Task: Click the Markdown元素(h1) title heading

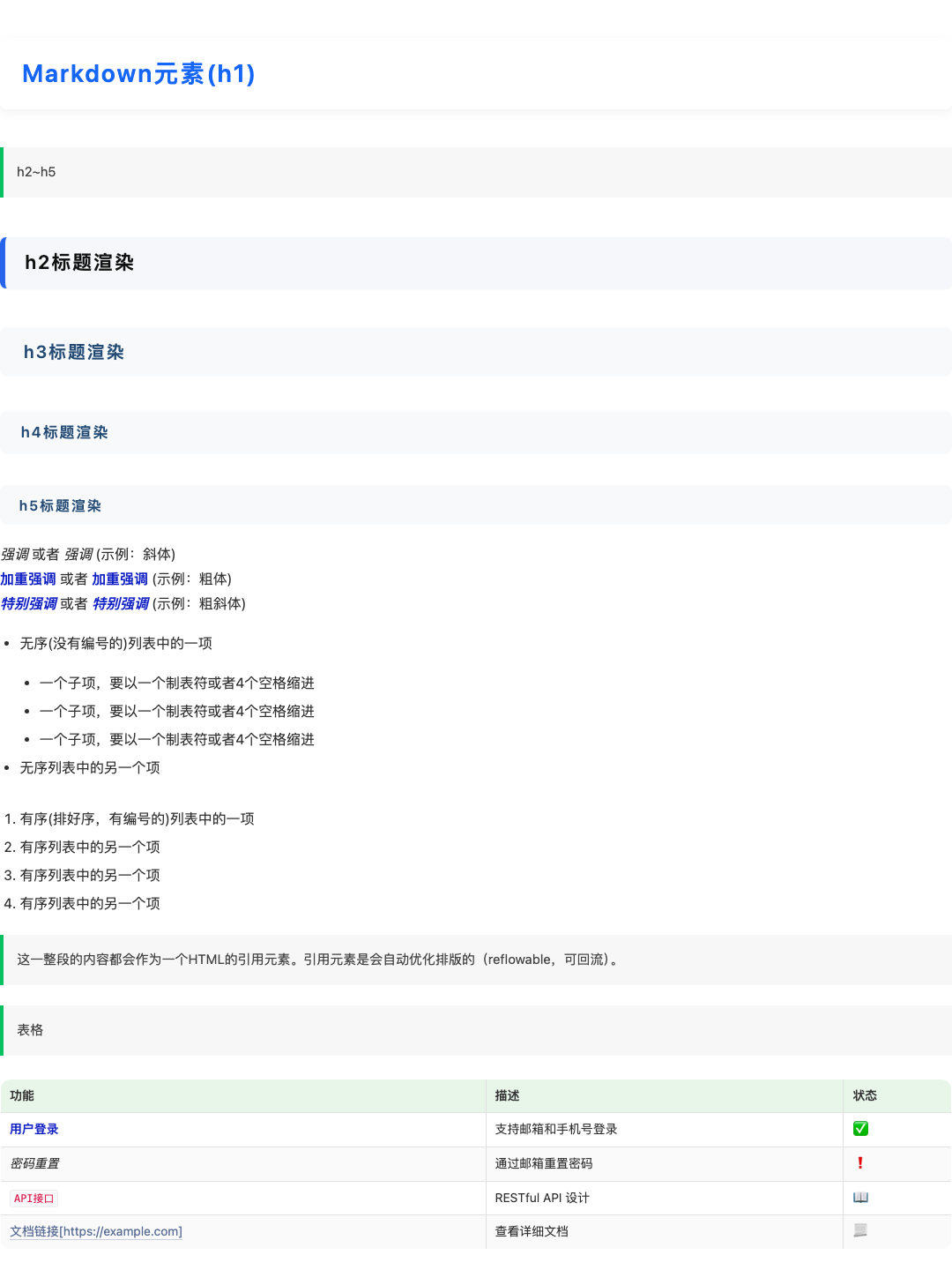Action: pyautogui.click(x=138, y=74)
